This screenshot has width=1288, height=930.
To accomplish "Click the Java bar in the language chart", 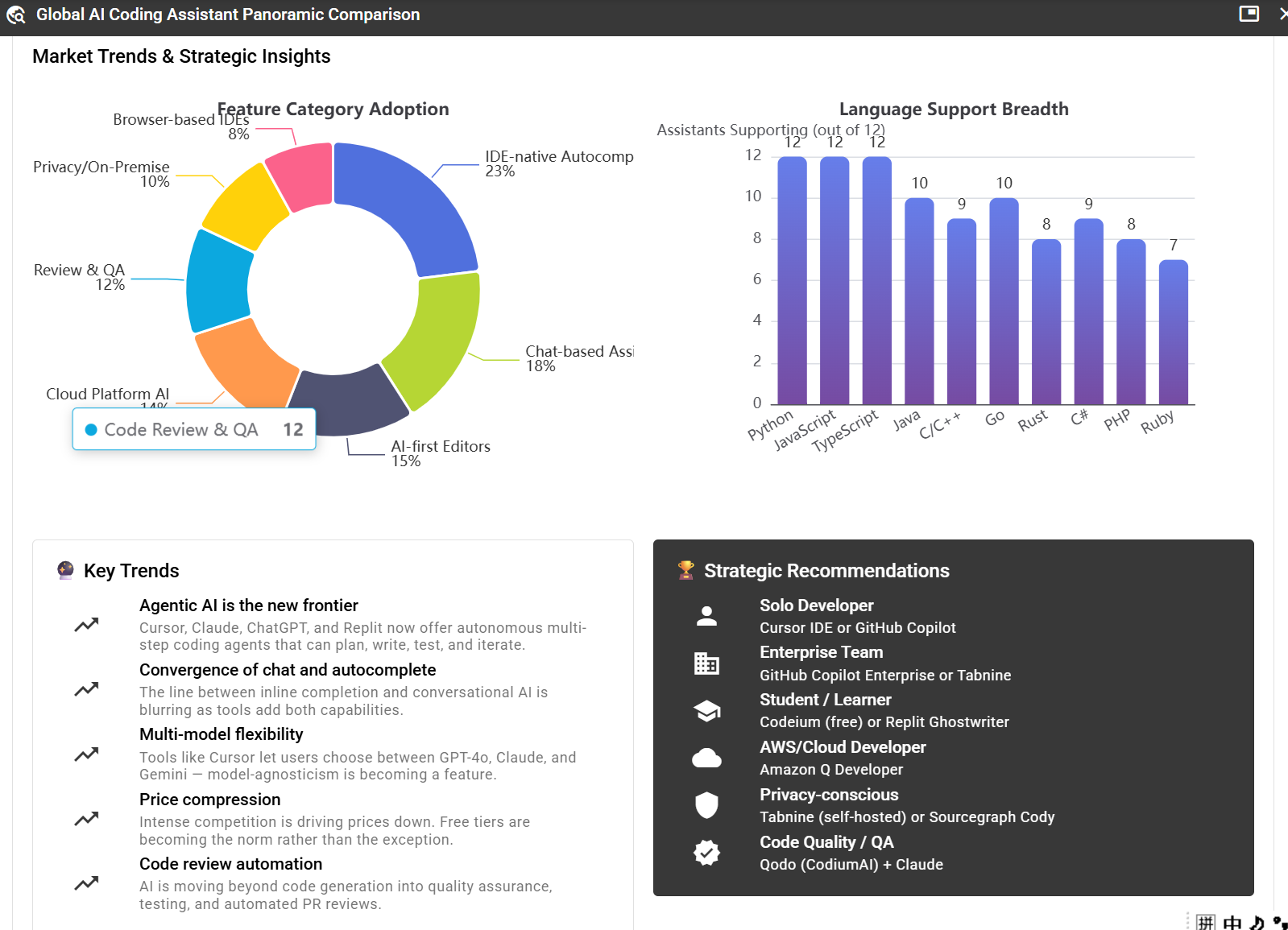I will point(919,301).
